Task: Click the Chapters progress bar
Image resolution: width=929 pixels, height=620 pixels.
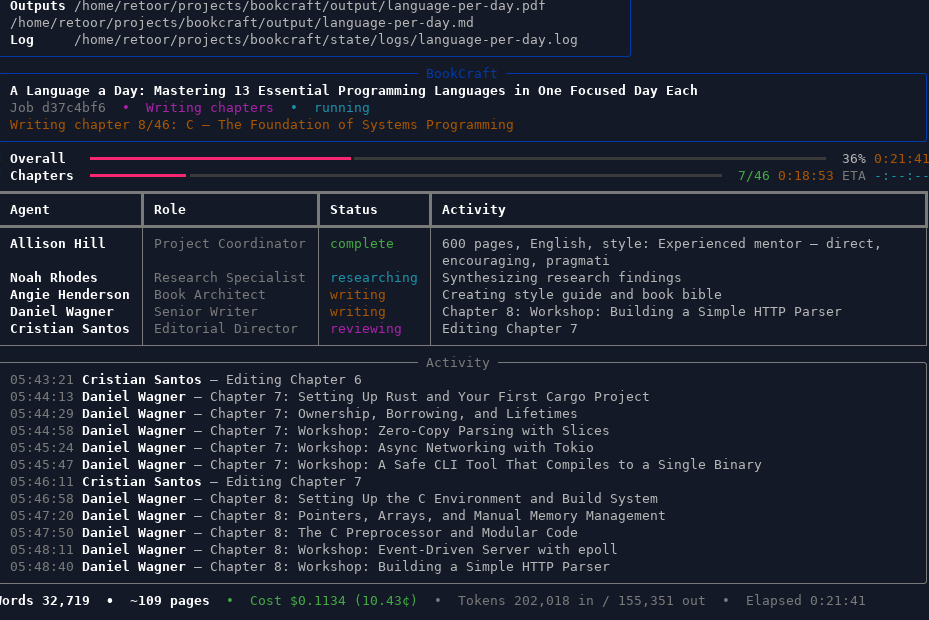Action: 406,175
